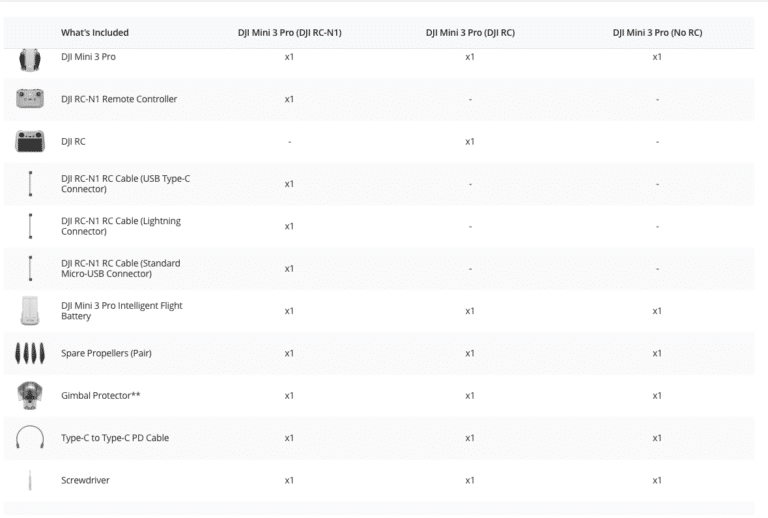This screenshot has width=768, height=518.
Task: Click the Gimbal Protector icon
Action: [x=30, y=396]
